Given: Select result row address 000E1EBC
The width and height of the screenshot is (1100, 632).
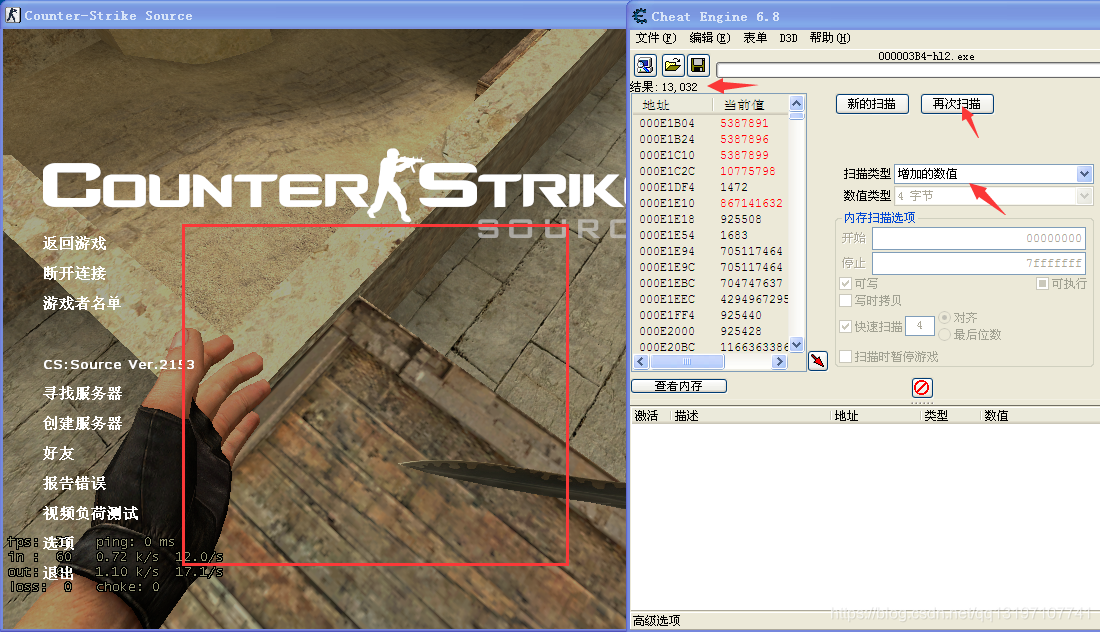Looking at the screenshot, I should point(711,283).
